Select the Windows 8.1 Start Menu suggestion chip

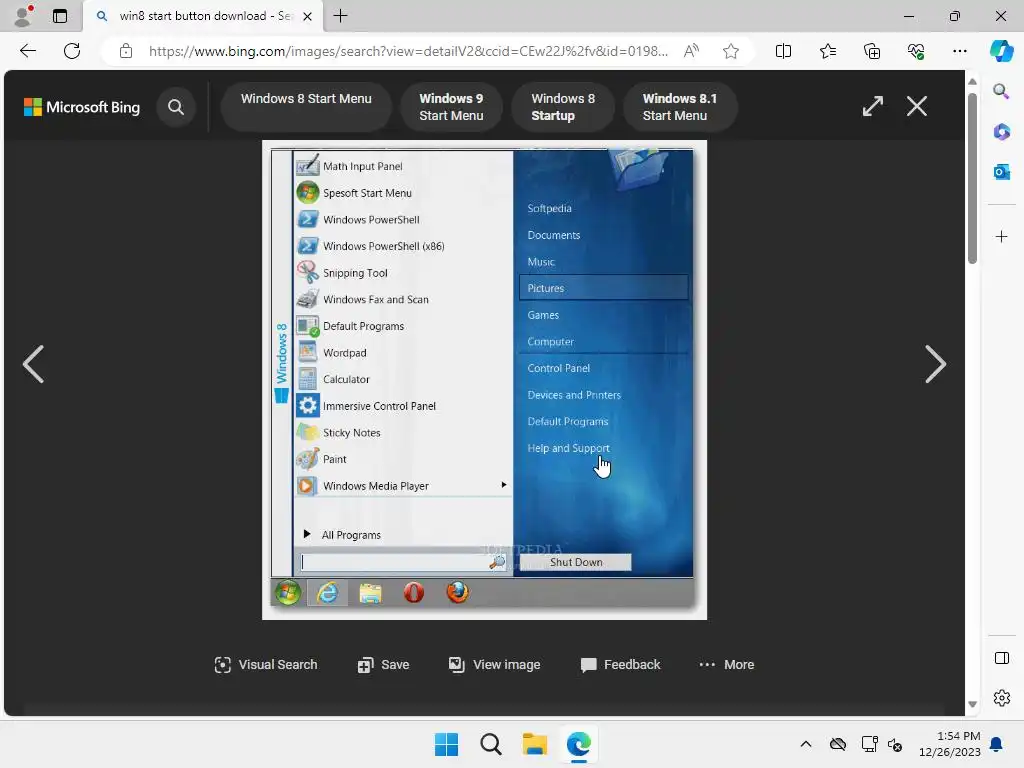point(680,106)
